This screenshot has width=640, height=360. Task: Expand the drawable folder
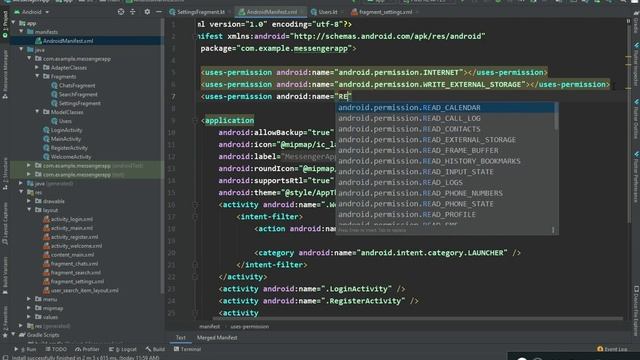coord(29,201)
